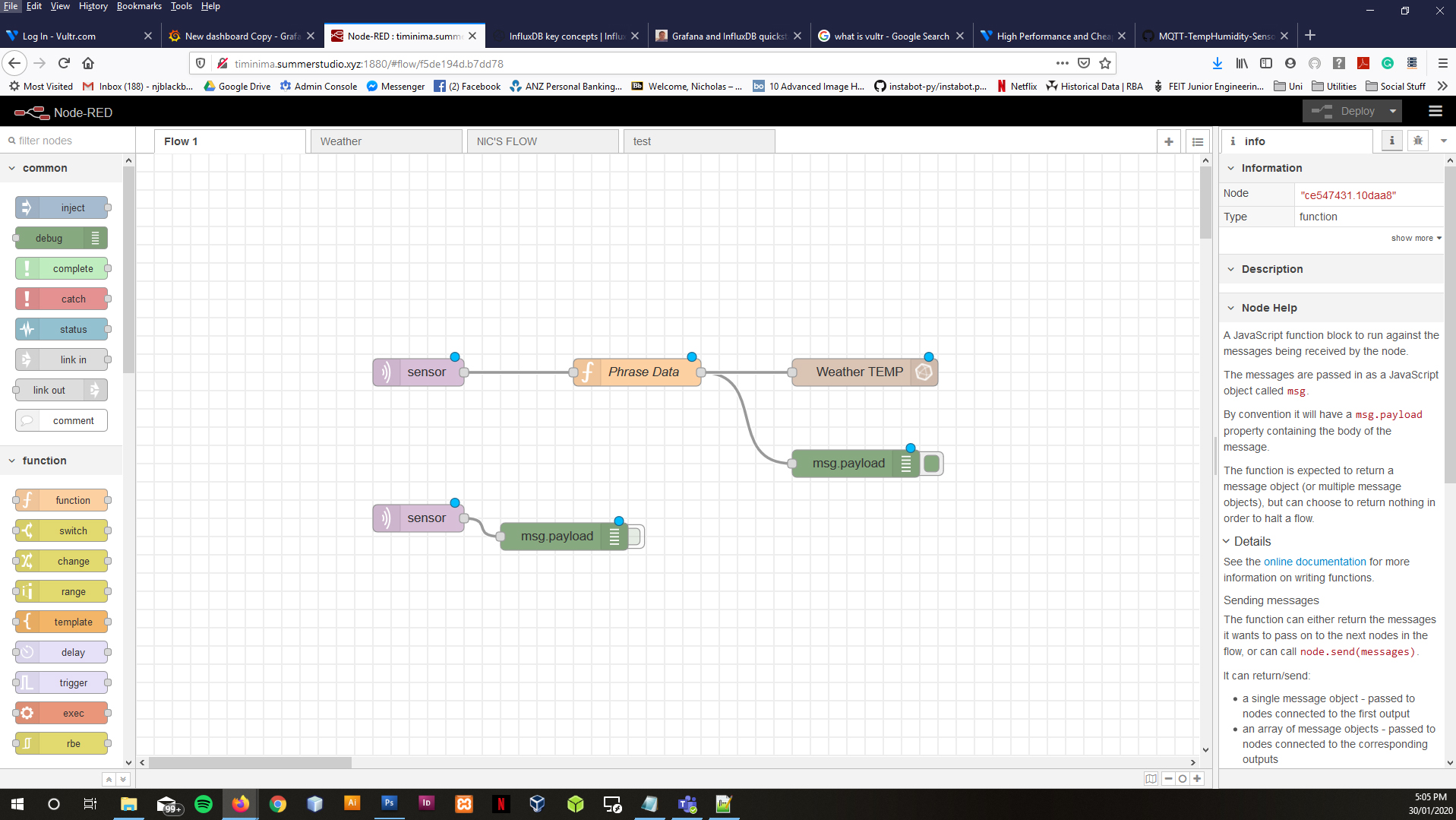The image size is (1456, 820).
Task: Click the zoom in plus button
Action: click(1197, 778)
